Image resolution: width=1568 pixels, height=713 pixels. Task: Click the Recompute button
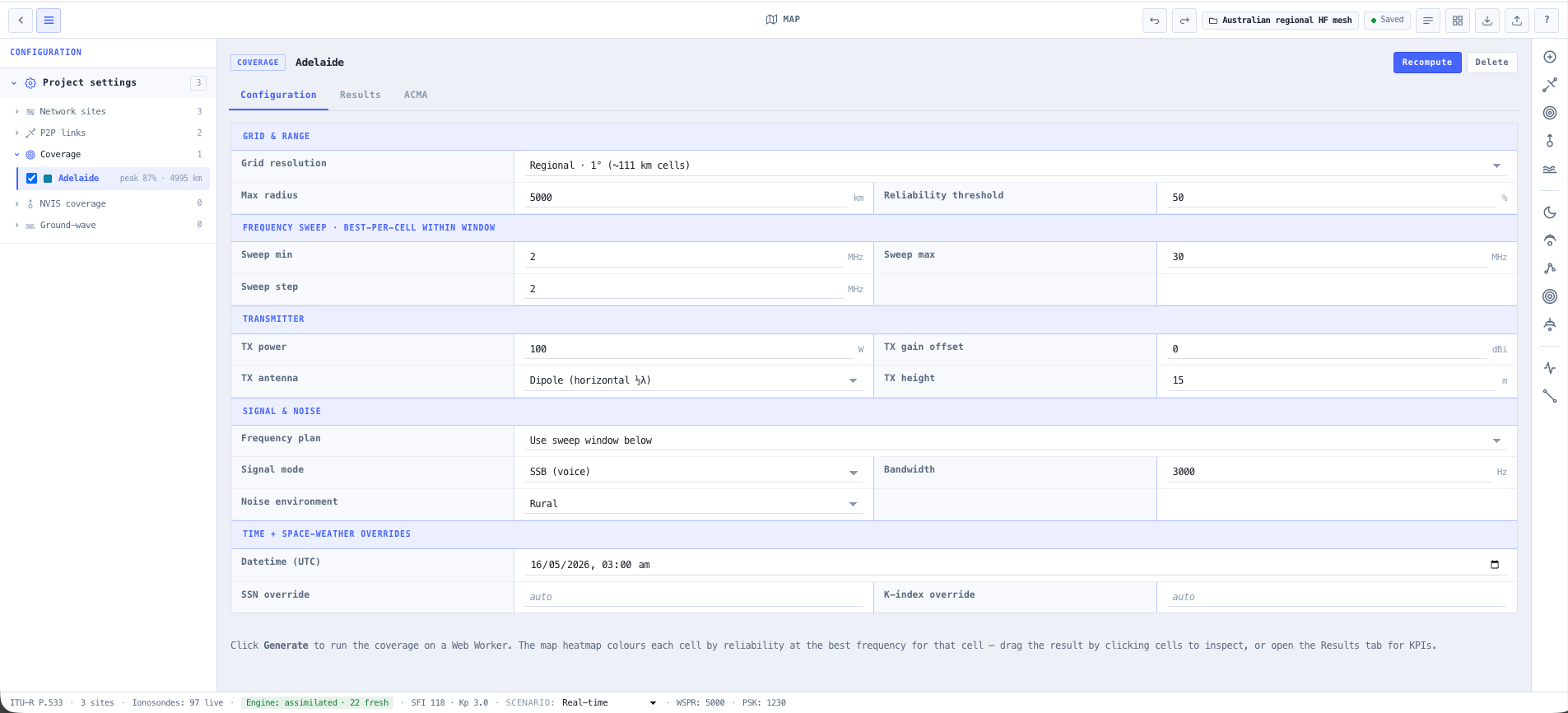tap(1426, 63)
